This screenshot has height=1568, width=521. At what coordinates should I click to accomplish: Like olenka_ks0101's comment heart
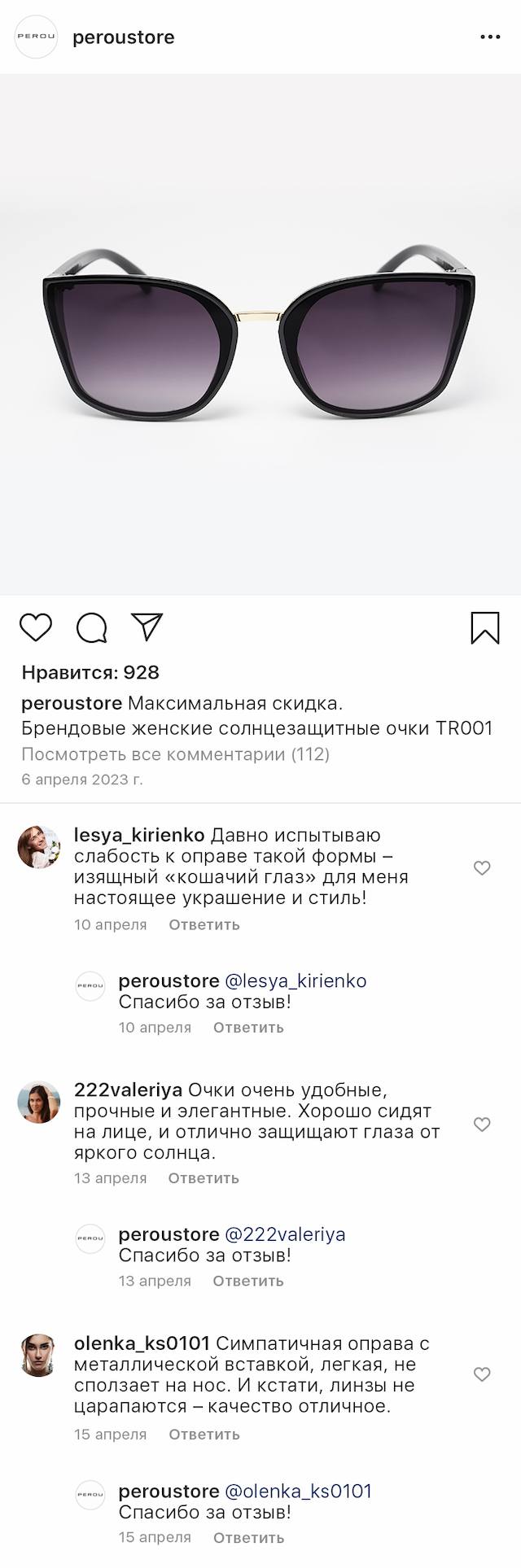click(x=482, y=1374)
